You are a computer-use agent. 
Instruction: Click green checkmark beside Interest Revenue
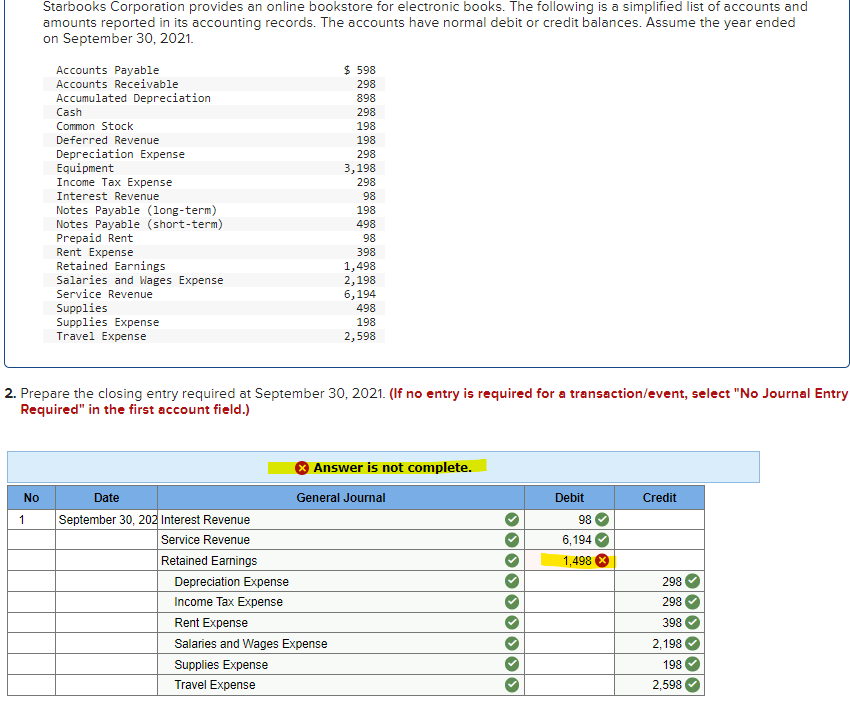pos(511,519)
